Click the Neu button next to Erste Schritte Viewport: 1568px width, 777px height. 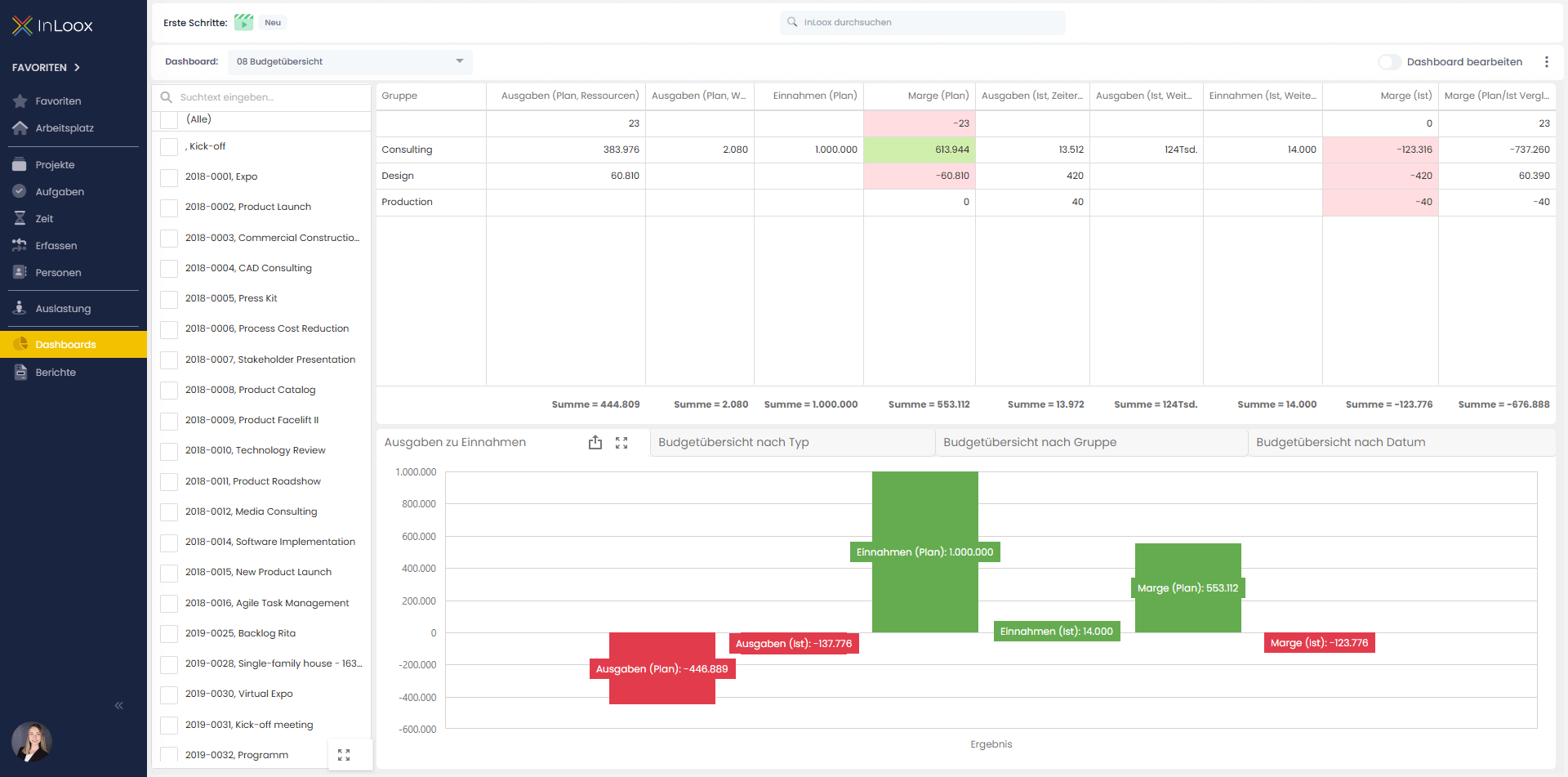(x=273, y=22)
